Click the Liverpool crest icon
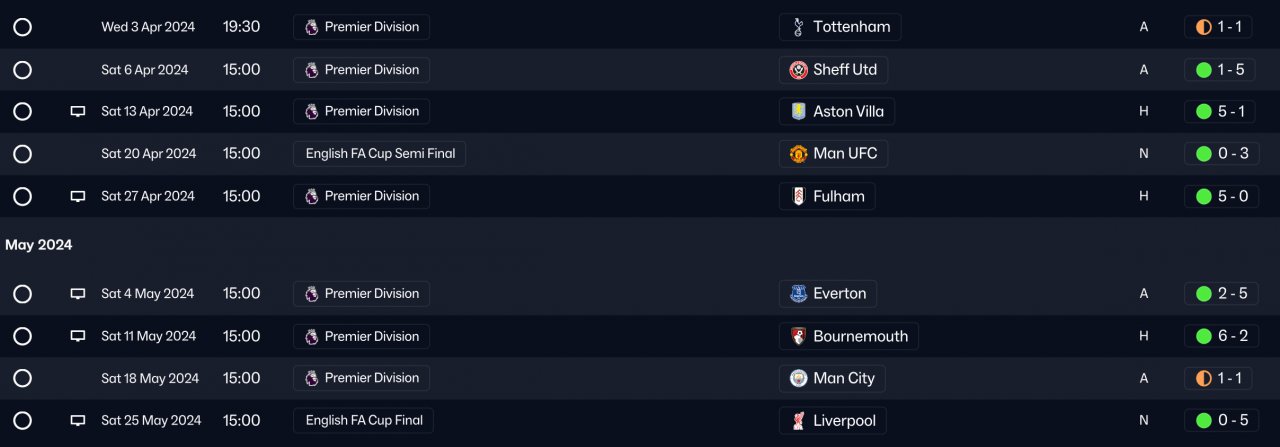1280x447 pixels. click(798, 421)
